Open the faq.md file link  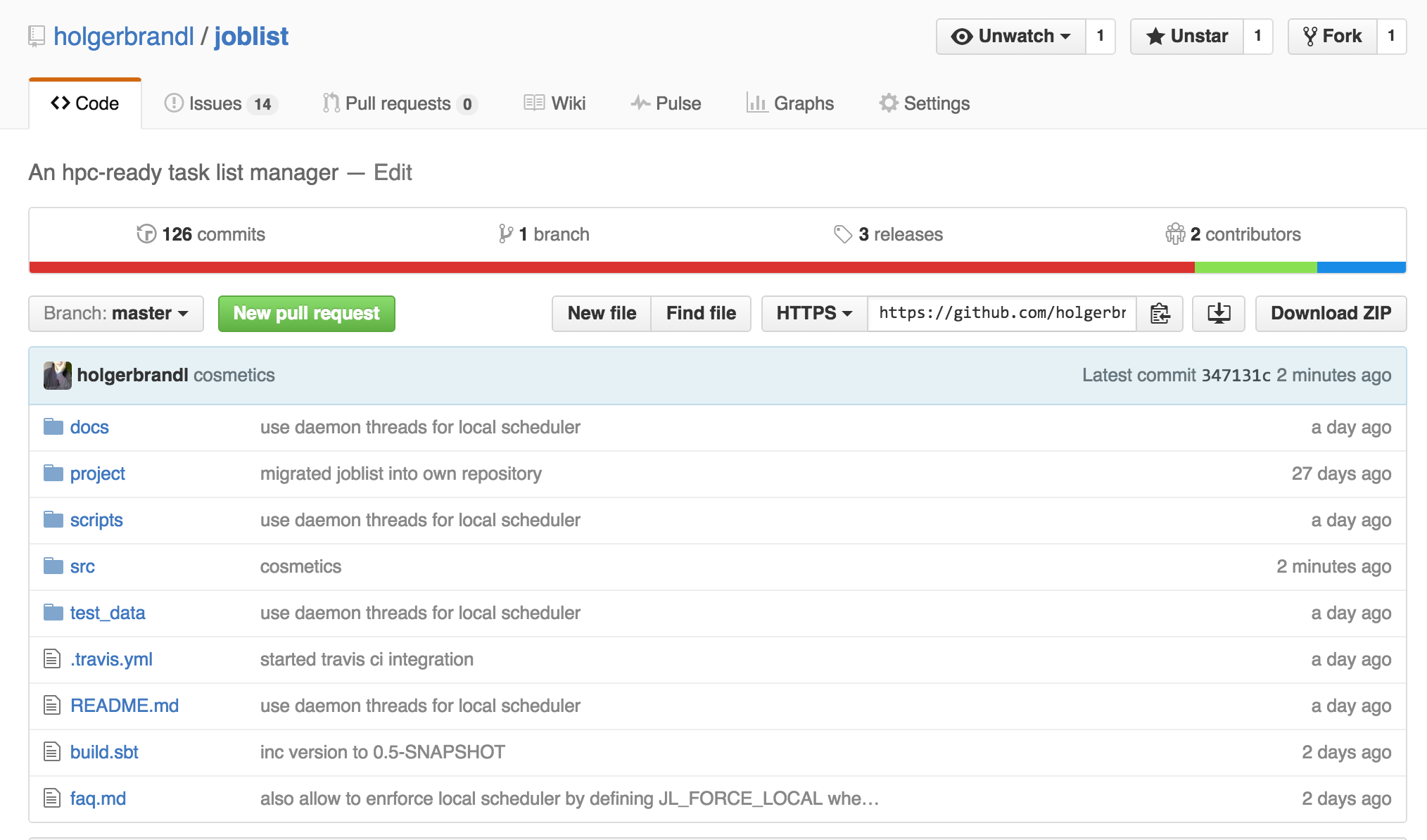coord(98,798)
